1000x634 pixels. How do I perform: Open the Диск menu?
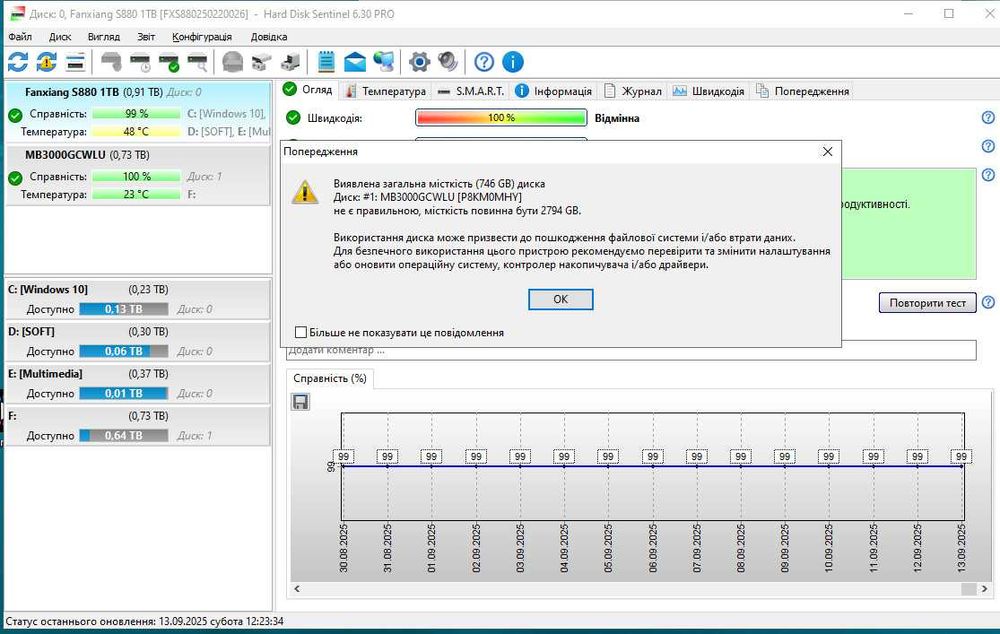click(x=60, y=36)
